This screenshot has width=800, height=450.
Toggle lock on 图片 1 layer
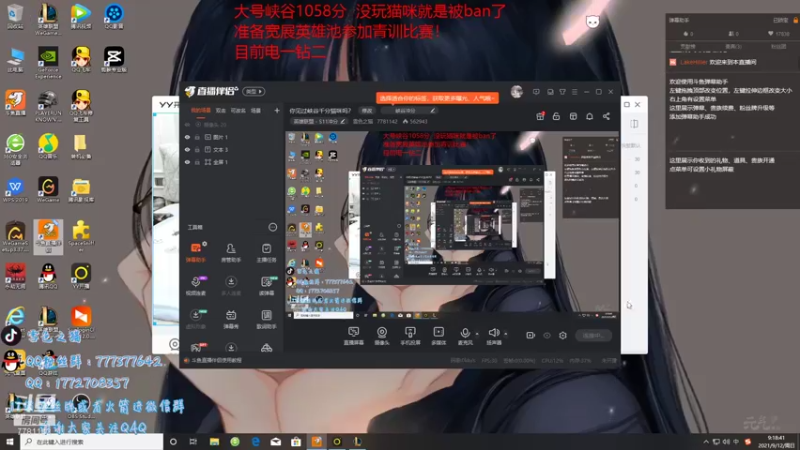[x=197, y=137]
